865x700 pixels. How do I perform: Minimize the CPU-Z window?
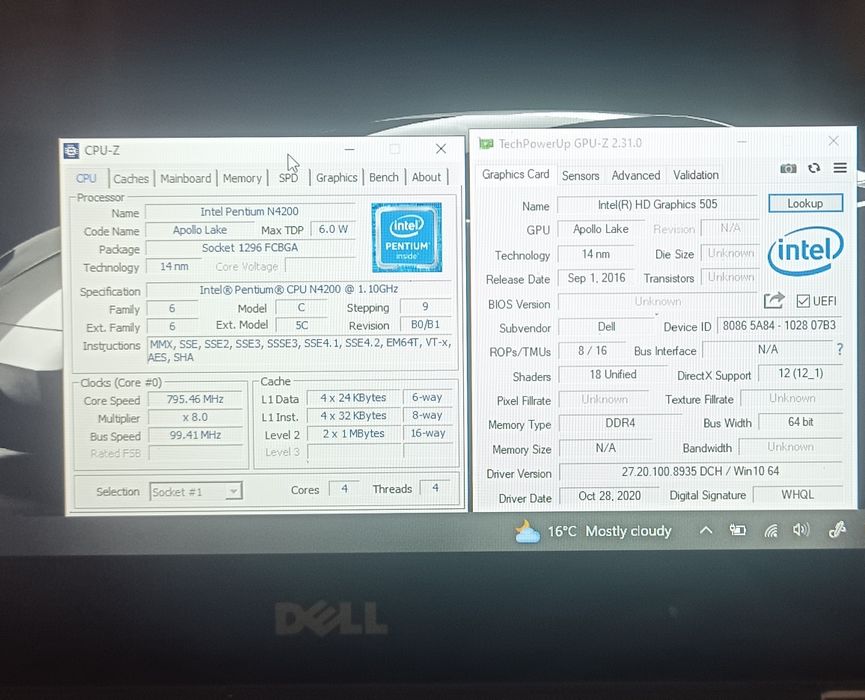click(x=349, y=149)
